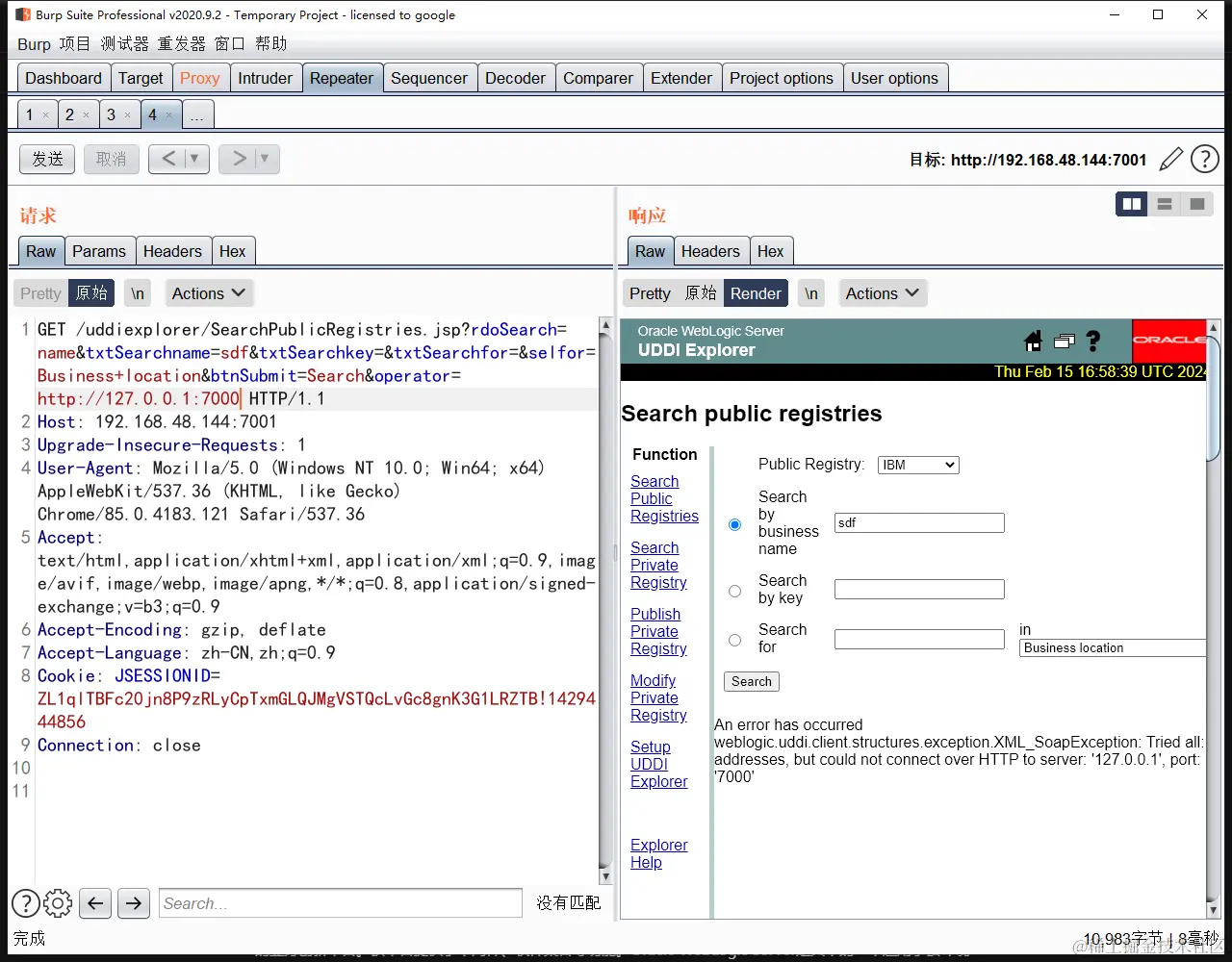Close Repeater tab 3
Image resolution: width=1232 pixels, height=962 pixels.
(127, 115)
